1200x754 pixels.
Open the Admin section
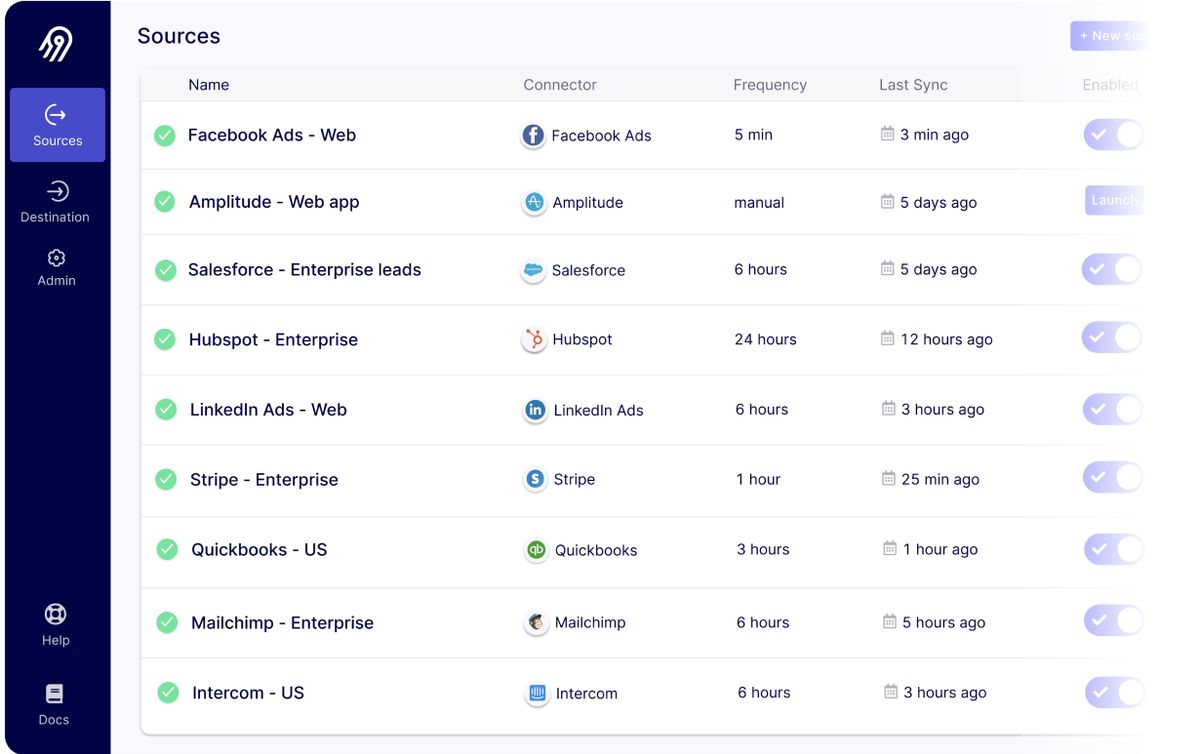click(56, 268)
